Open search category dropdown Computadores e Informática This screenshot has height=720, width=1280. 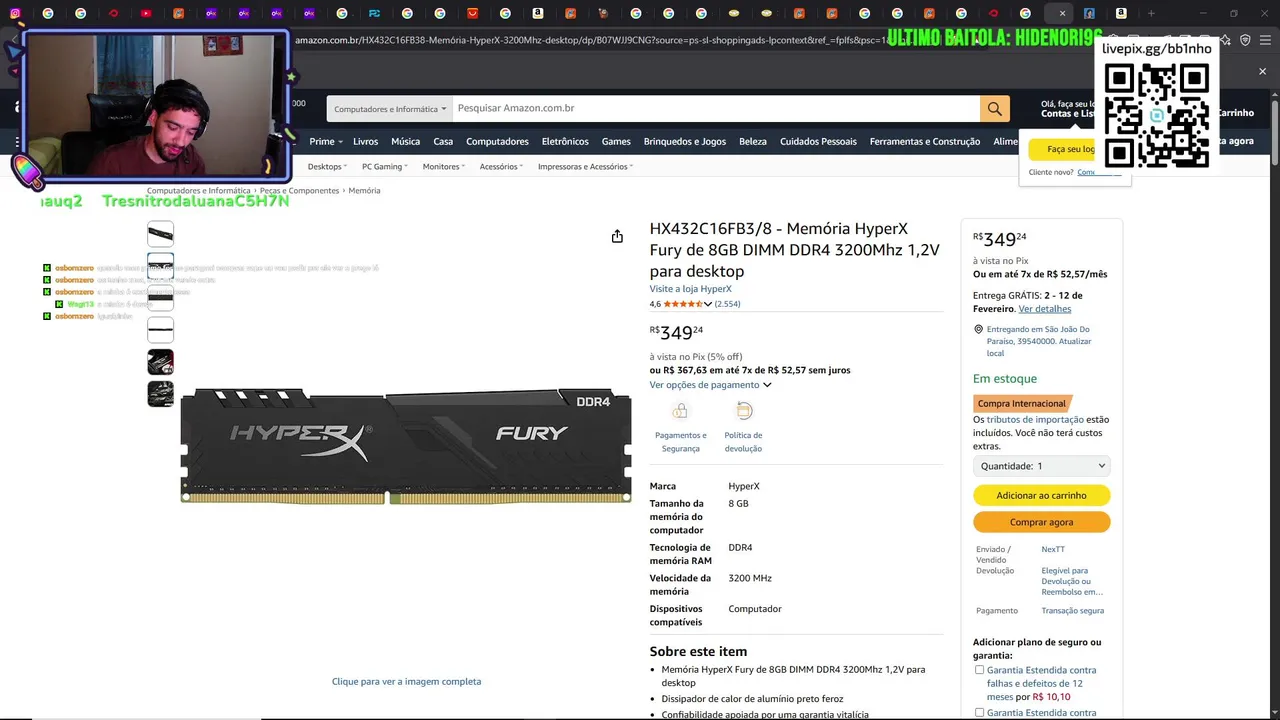click(x=390, y=108)
